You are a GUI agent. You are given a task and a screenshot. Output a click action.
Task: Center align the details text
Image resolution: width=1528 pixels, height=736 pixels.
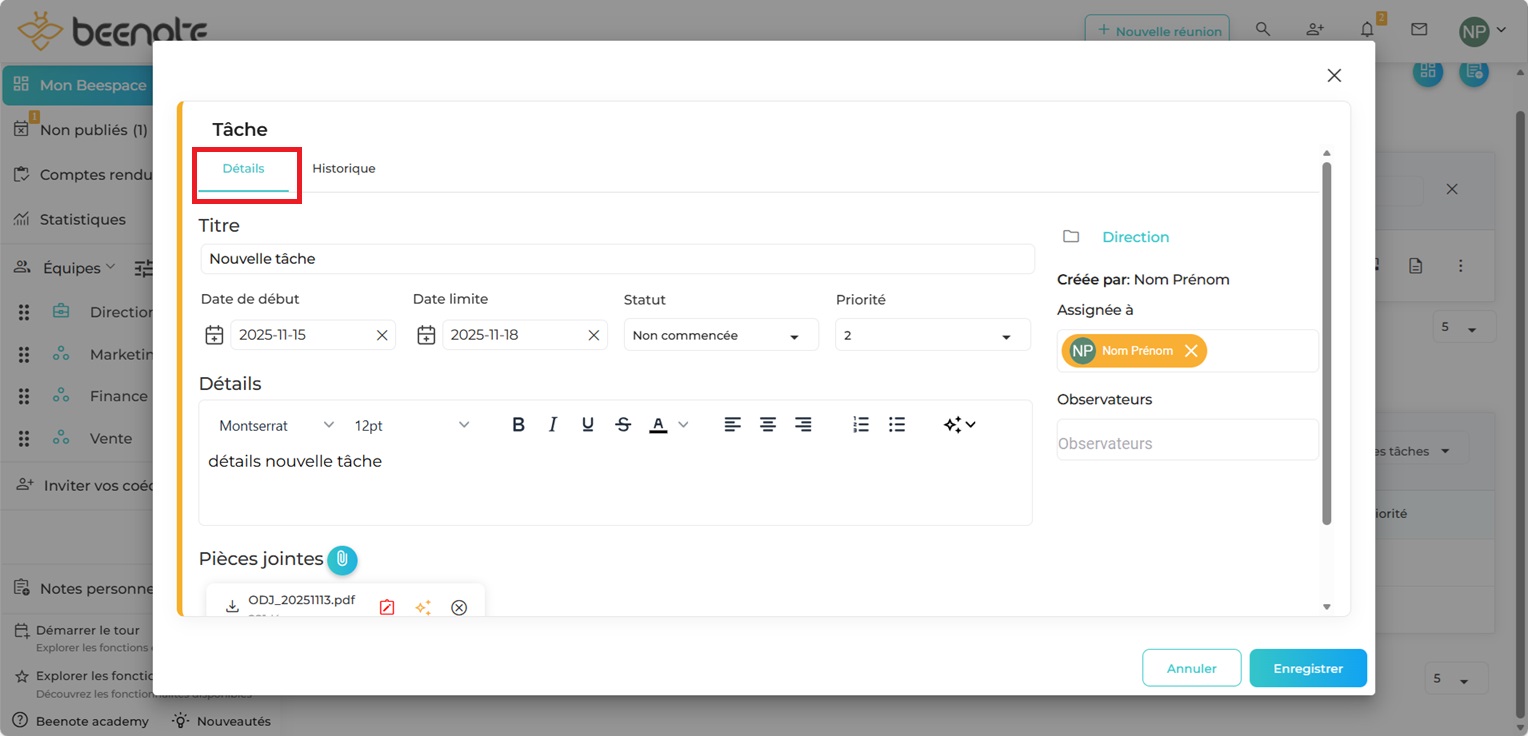pos(768,425)
